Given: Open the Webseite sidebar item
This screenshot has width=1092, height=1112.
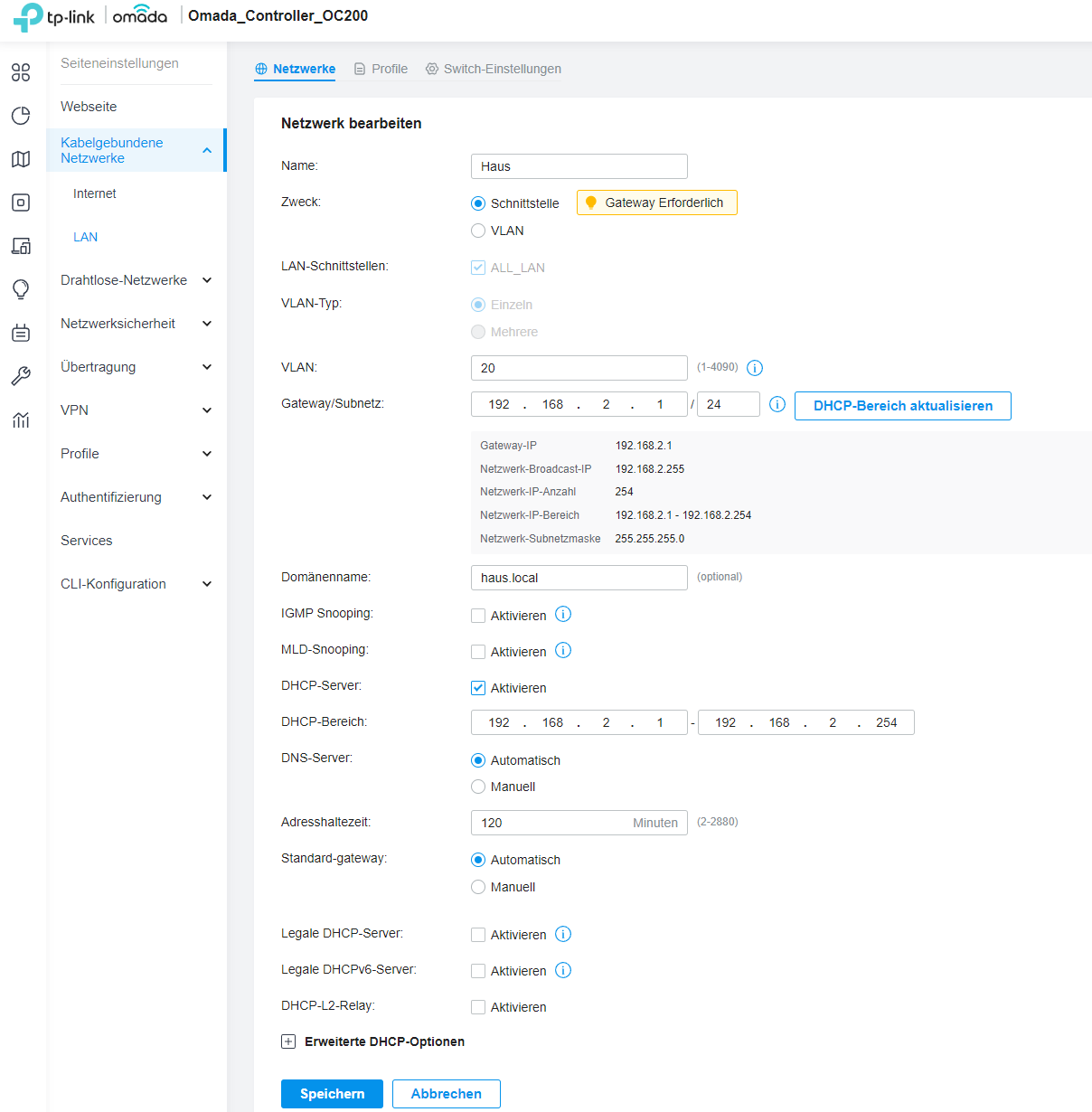Looking at the screenshot, I should (89, 107).
